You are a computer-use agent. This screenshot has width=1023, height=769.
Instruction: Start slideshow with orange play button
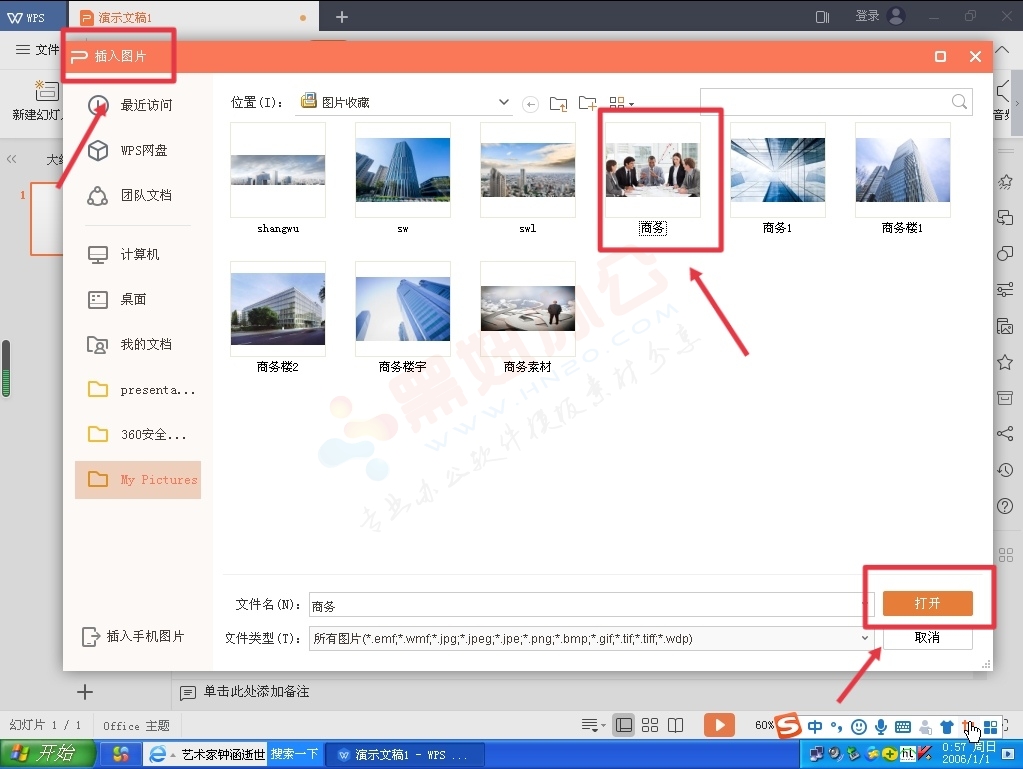(x=719, y=725)
